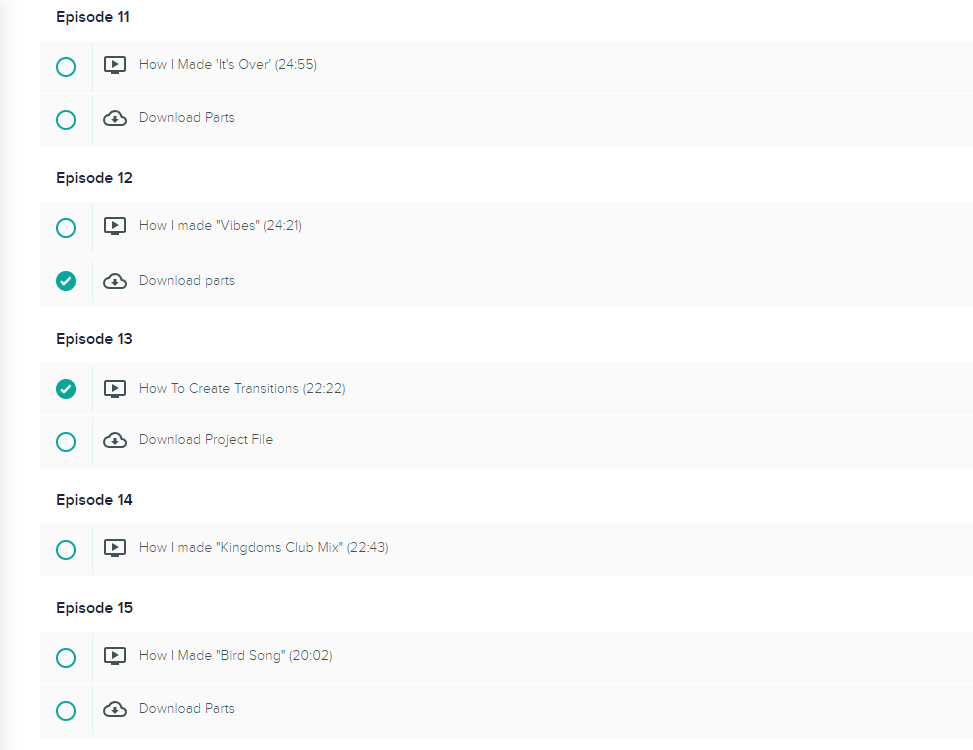Open How I made "Kingdoms Club Mix" lesson link
This screenshot has height=750, width=973.
pyautogui.click(x=264, y=547)
